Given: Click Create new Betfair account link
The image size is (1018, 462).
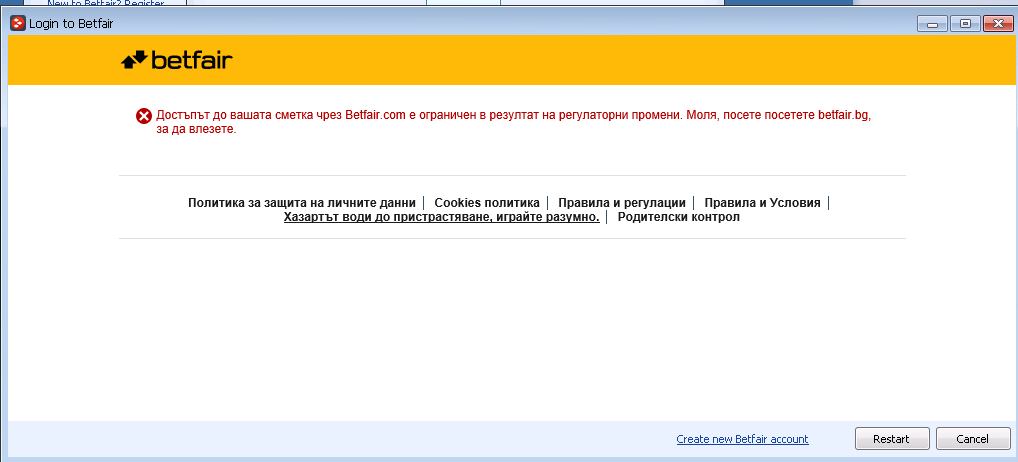Looking at the screenshot, I should coord(742,439).
